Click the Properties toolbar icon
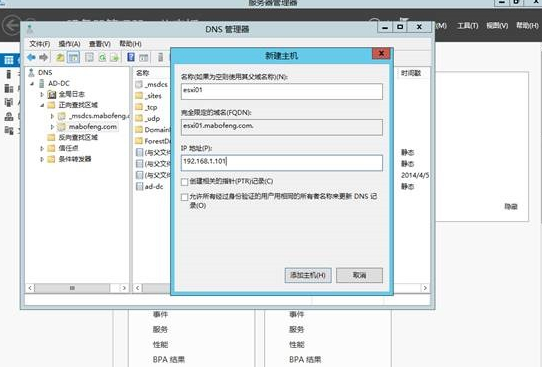Image resolution: width=542 pixels, height=367 pixels. (x=89, y=57)
